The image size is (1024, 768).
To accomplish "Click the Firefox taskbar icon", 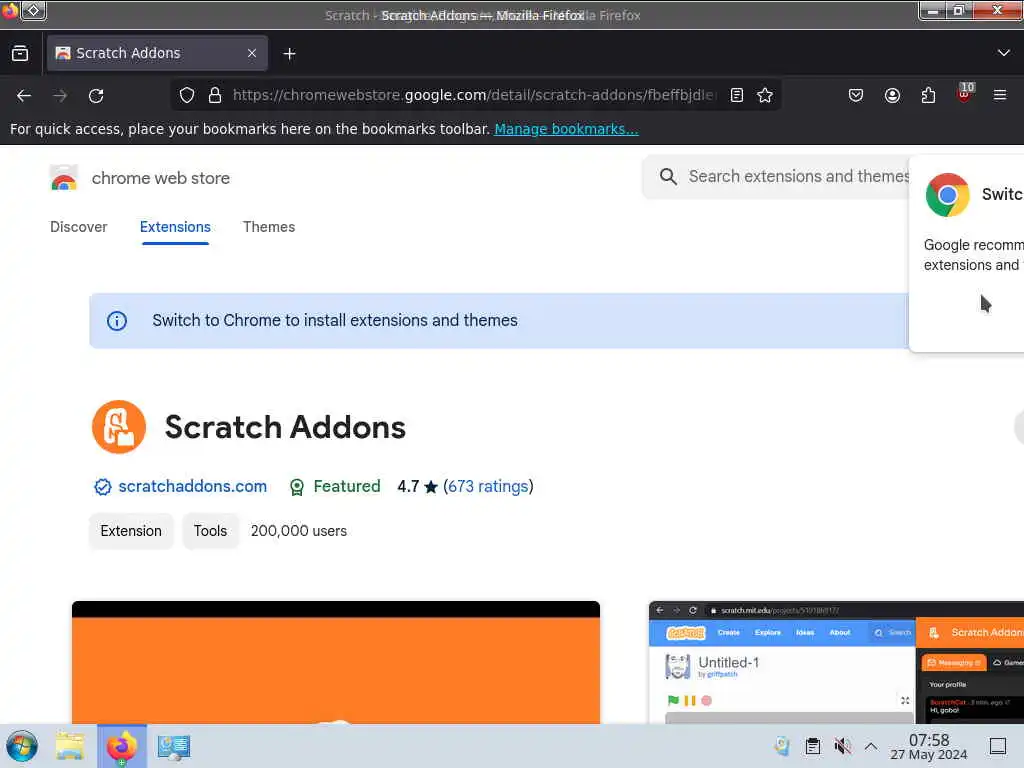I will [122, 746].
